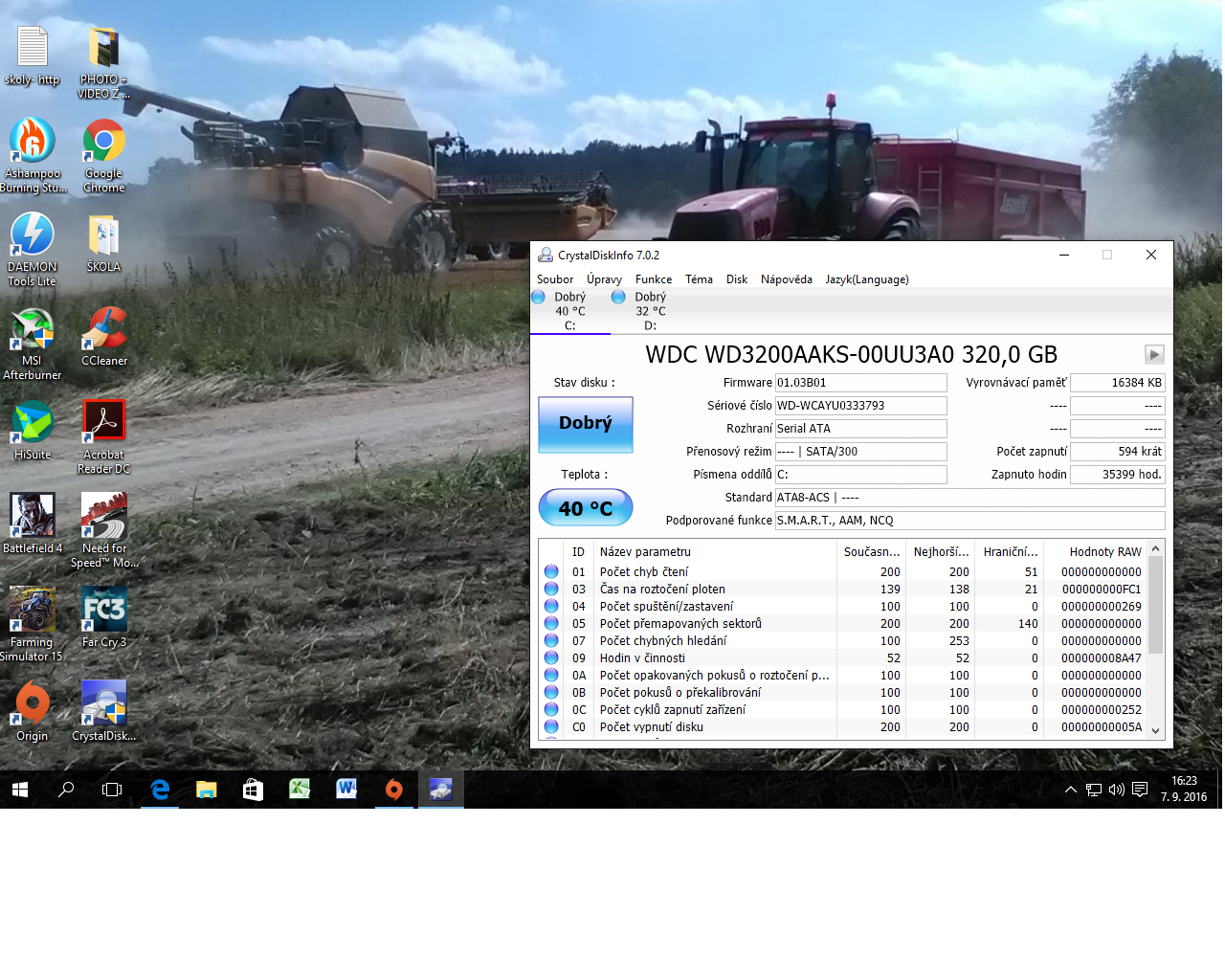Click the next disk arrow button

[x=1154, y=354]
